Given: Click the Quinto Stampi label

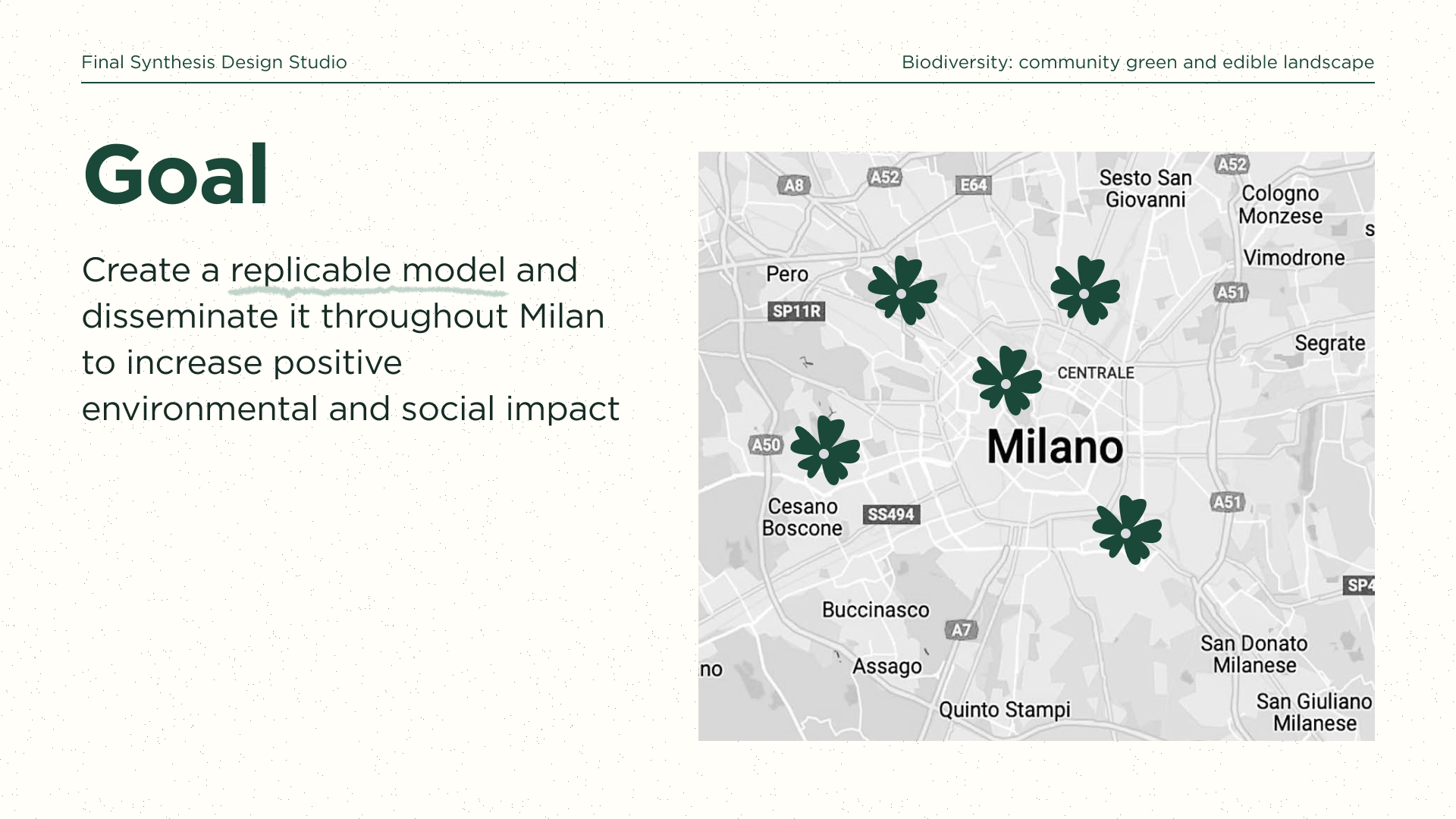Looking at the screenshot, I should 1005,710.
